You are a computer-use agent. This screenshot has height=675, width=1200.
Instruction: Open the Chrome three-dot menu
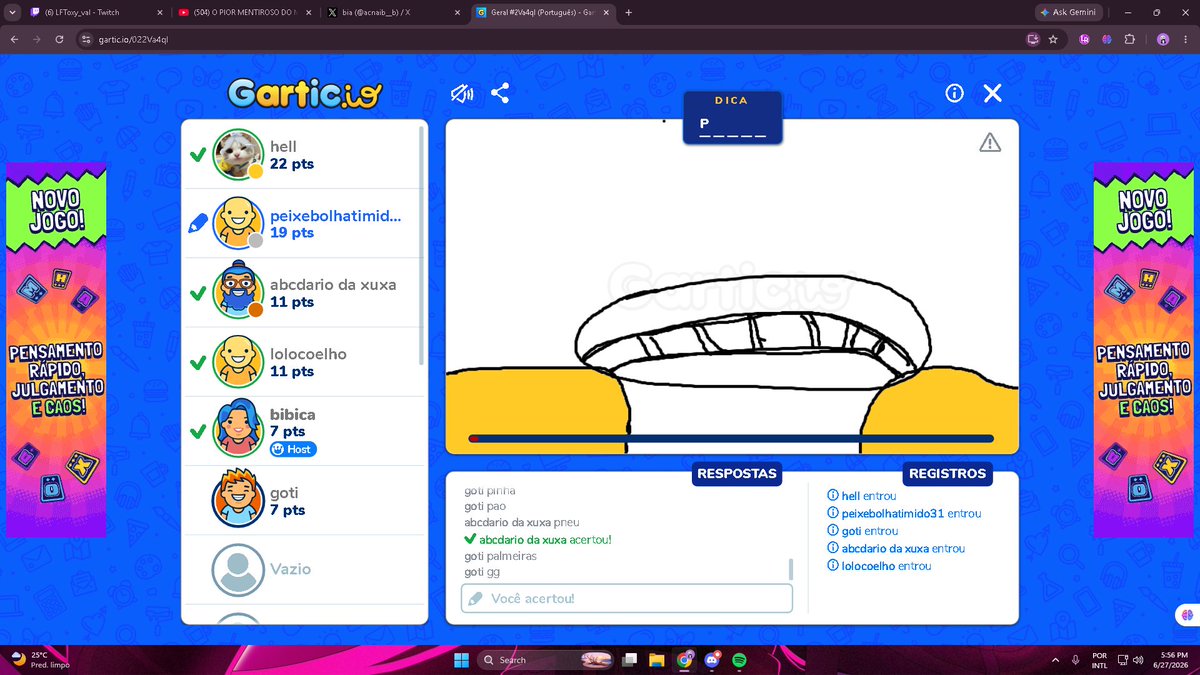pos(1186,39)
